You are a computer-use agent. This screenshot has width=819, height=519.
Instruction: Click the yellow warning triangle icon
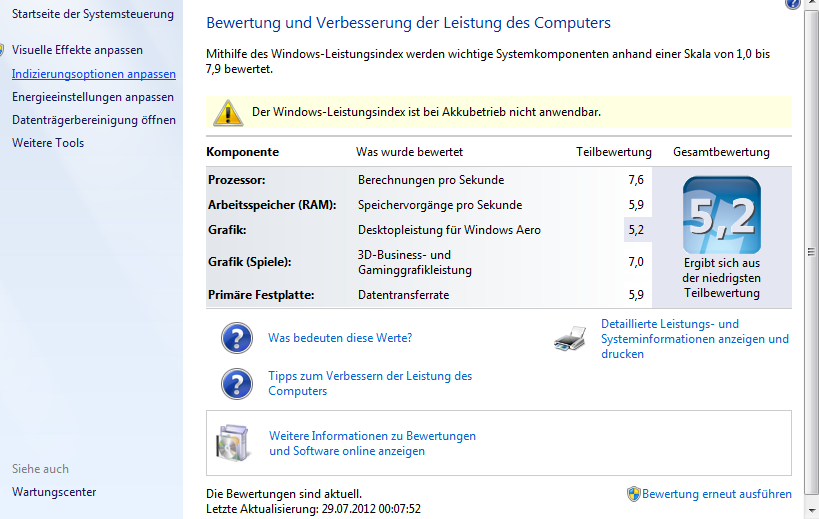click(x=228, y=113)
